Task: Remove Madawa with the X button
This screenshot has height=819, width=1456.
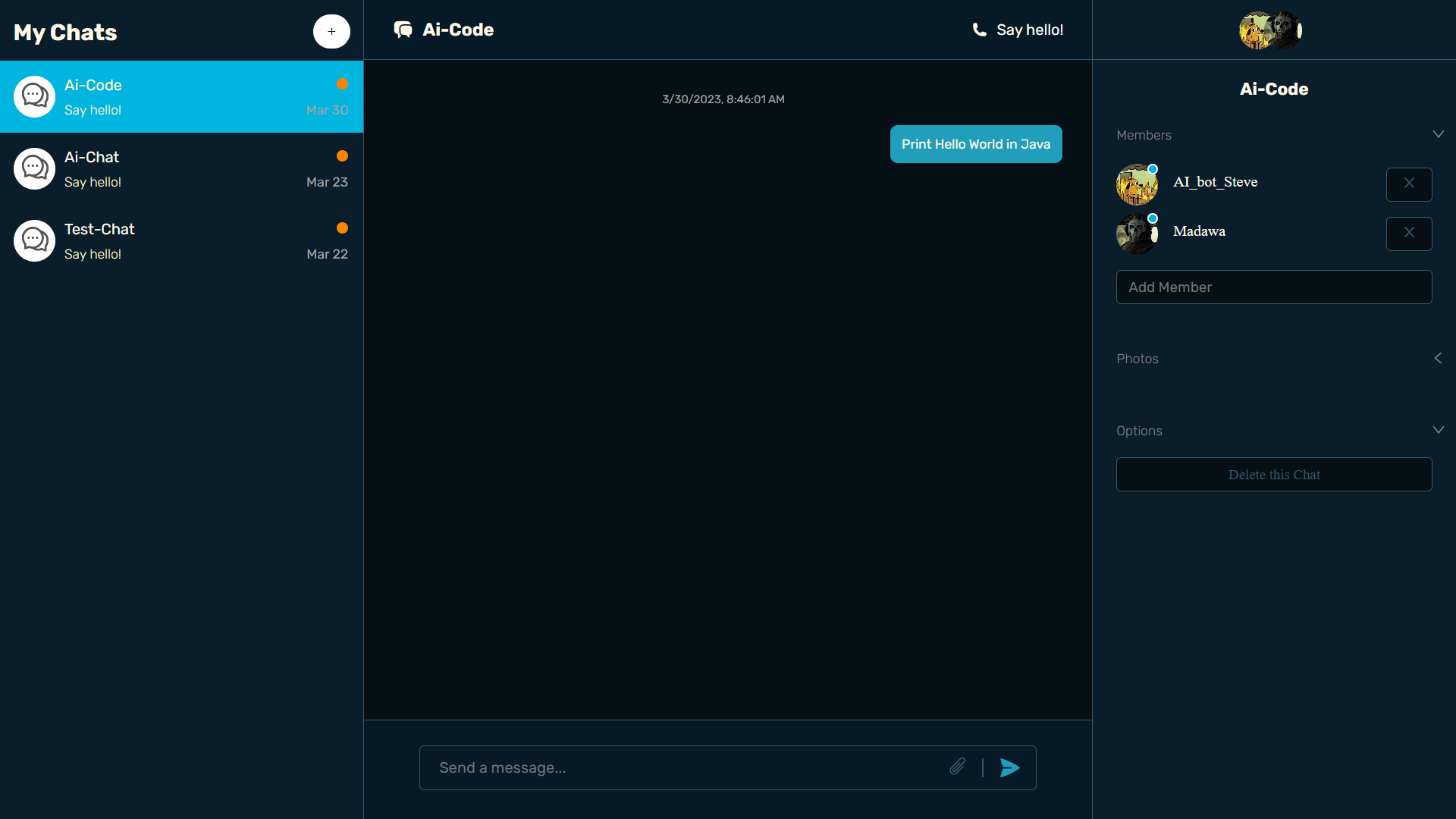Action: [x=1408, y=234]
